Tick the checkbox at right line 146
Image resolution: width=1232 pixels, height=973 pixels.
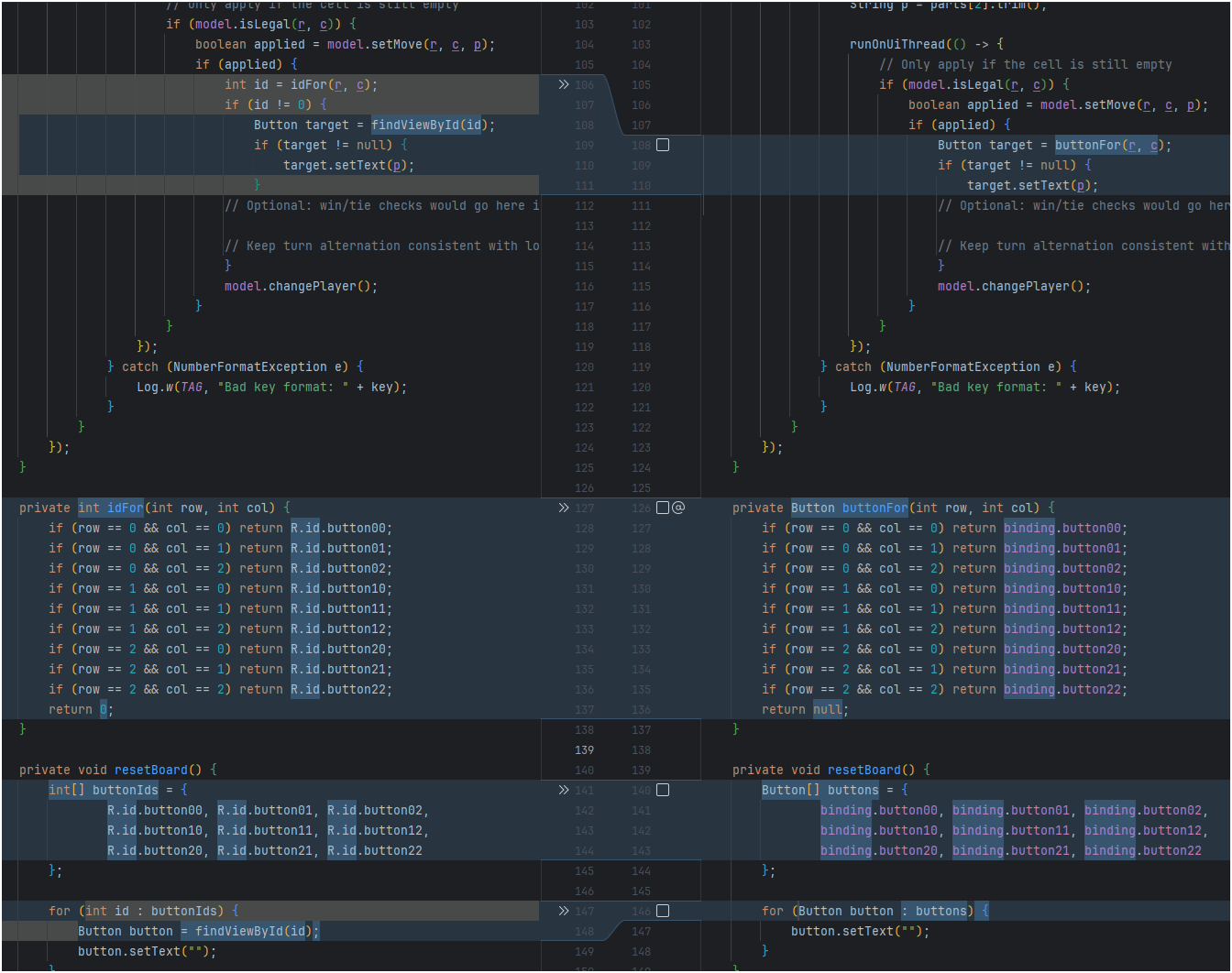(x=663, y=911)
